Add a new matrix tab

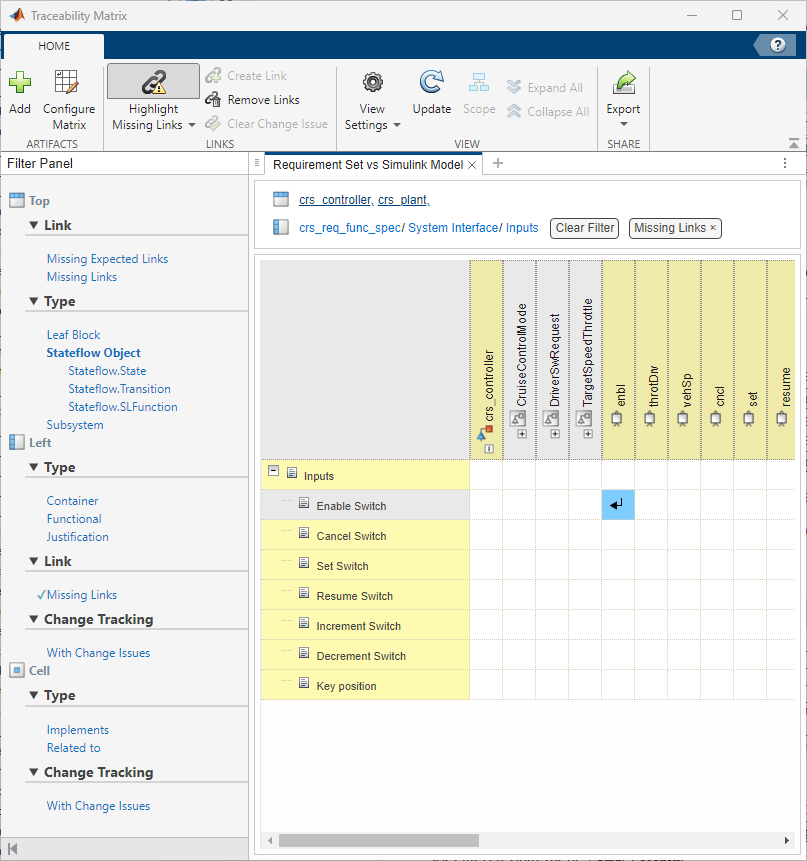click(x=498, y=163)
